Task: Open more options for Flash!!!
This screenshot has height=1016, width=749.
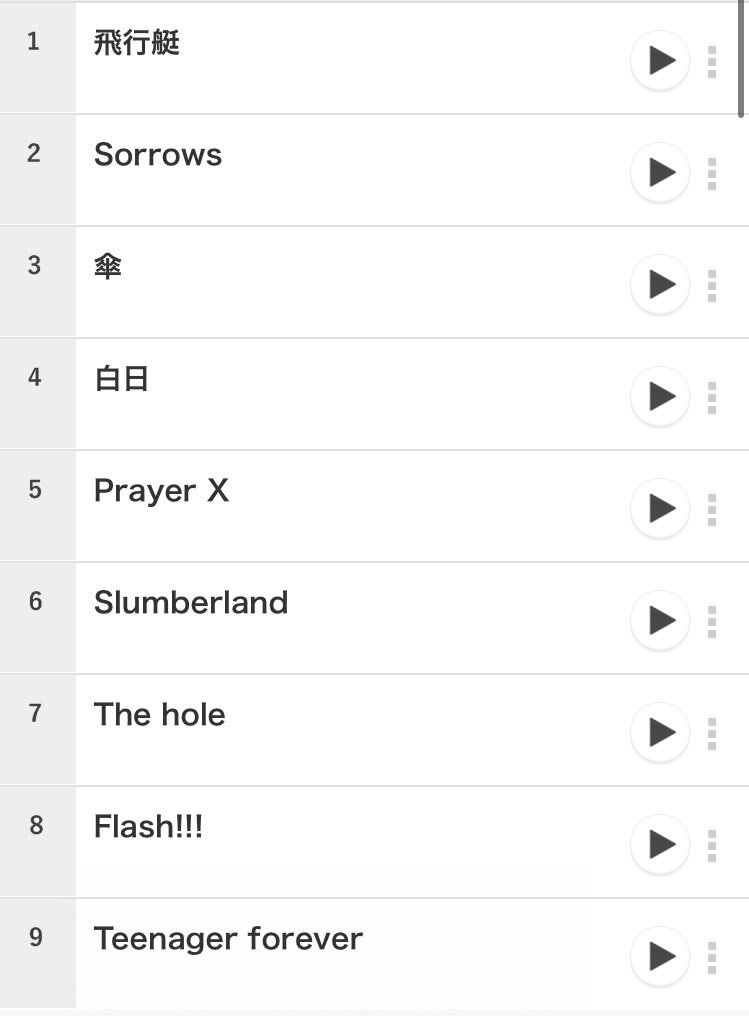Action: click(x=712, y=846)
